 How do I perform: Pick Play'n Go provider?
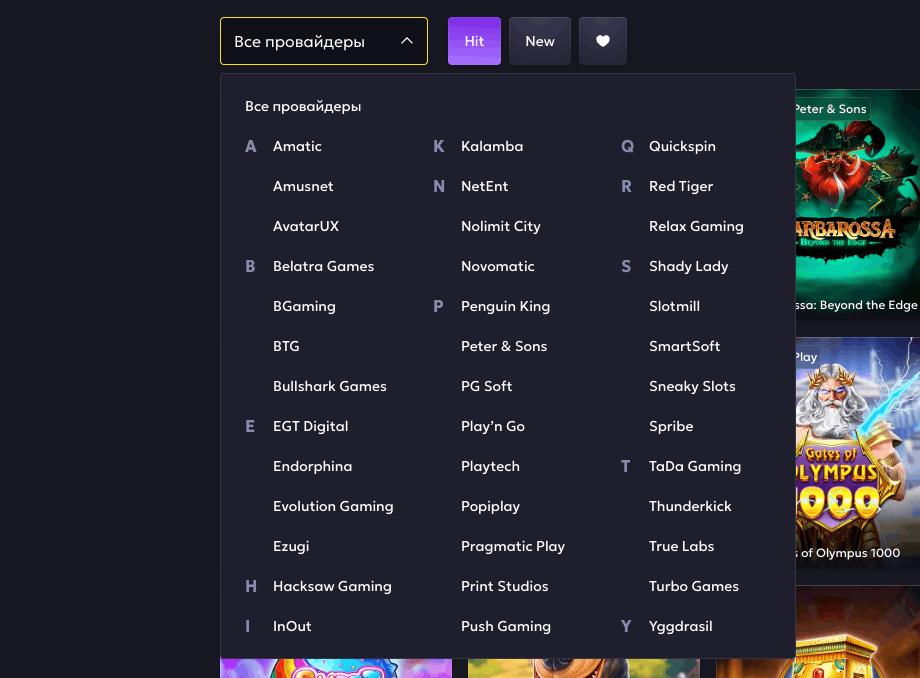pos(493,426)
